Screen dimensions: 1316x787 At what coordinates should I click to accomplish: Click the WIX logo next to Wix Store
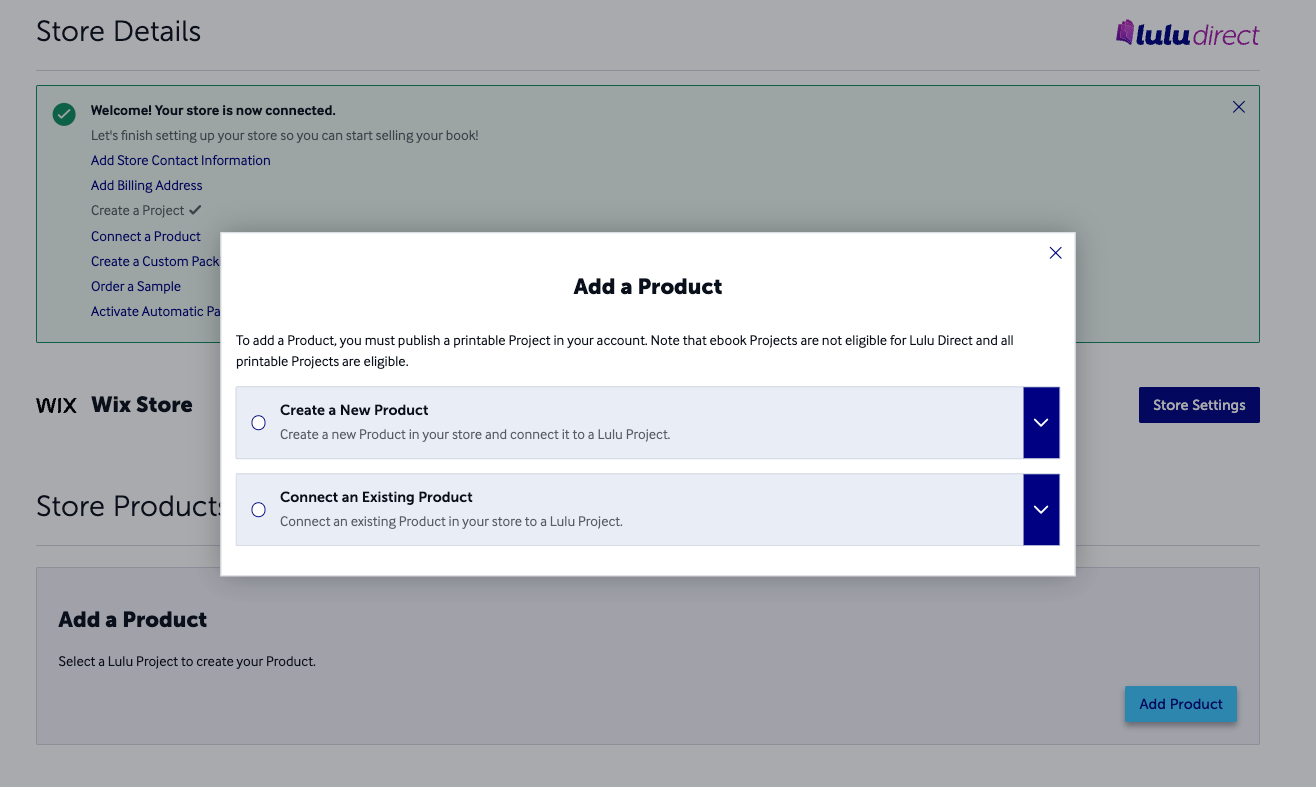(56, 405)
